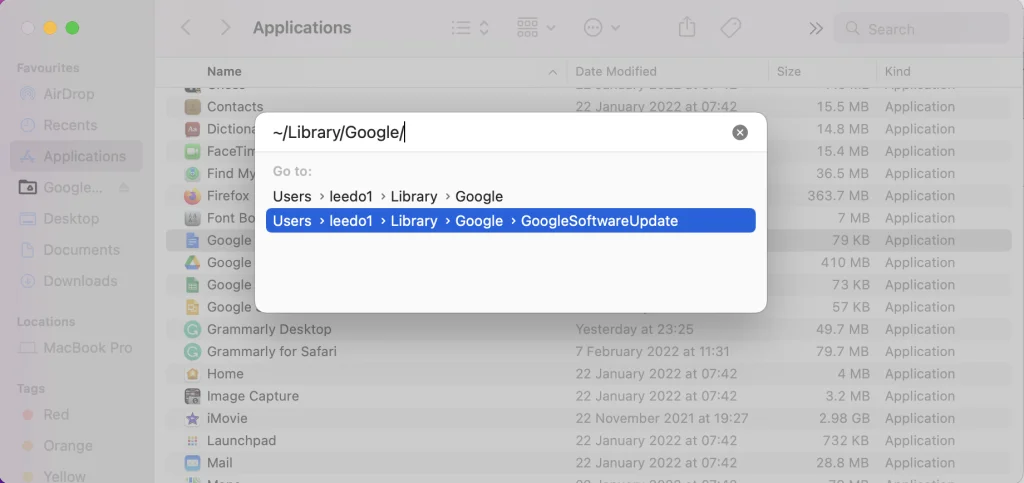The height and width of the screenshot is (483, 1024).
Task: Click the 2.98 GB size value
Action: pos(844,418)
